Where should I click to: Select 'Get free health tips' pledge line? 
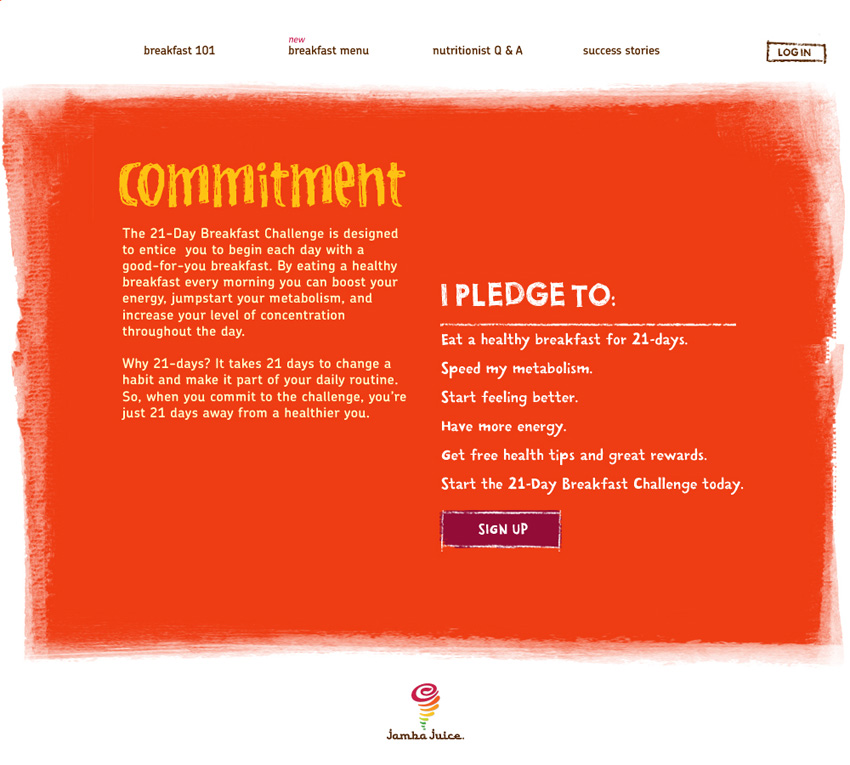(x=574, y=455)
